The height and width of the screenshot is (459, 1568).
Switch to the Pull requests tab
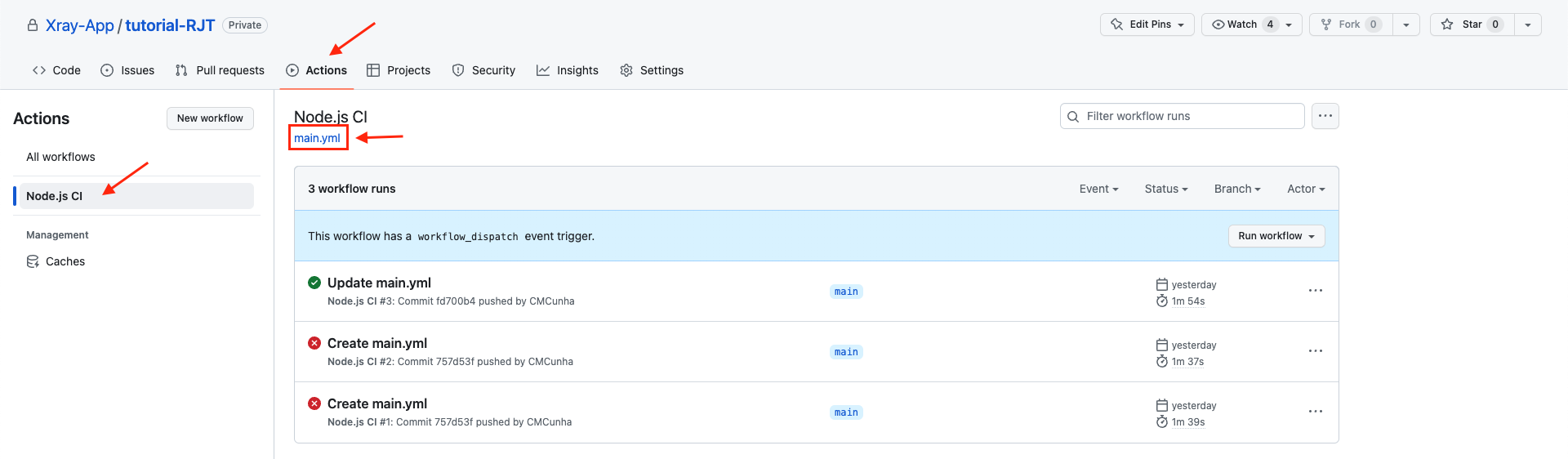(x=220, y=70)
